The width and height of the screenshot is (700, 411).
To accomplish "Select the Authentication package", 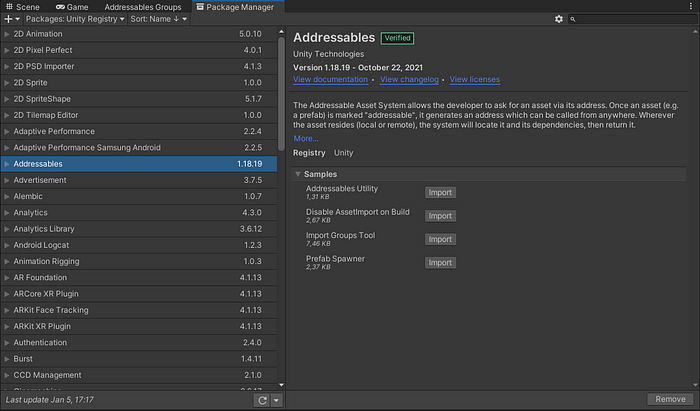I will 139,343.
